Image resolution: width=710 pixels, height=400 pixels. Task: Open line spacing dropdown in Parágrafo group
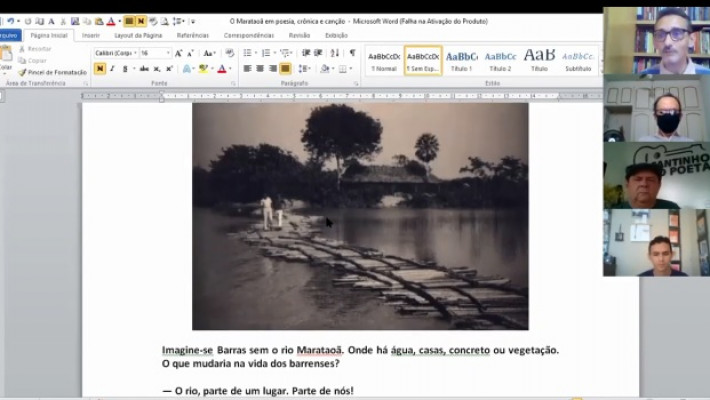304,69
